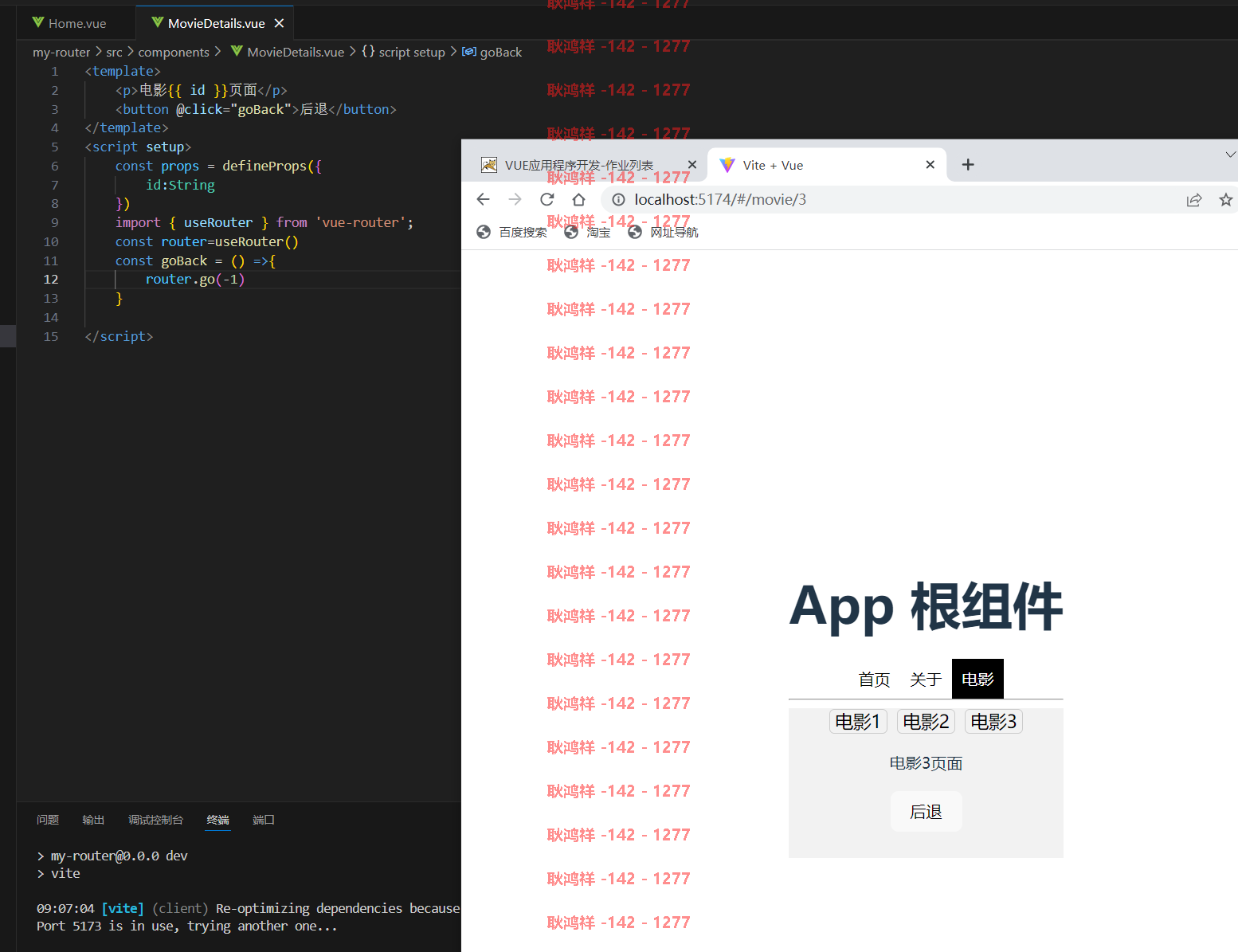
Task: Open the 输出 panel tab
Action: point(93,820)
